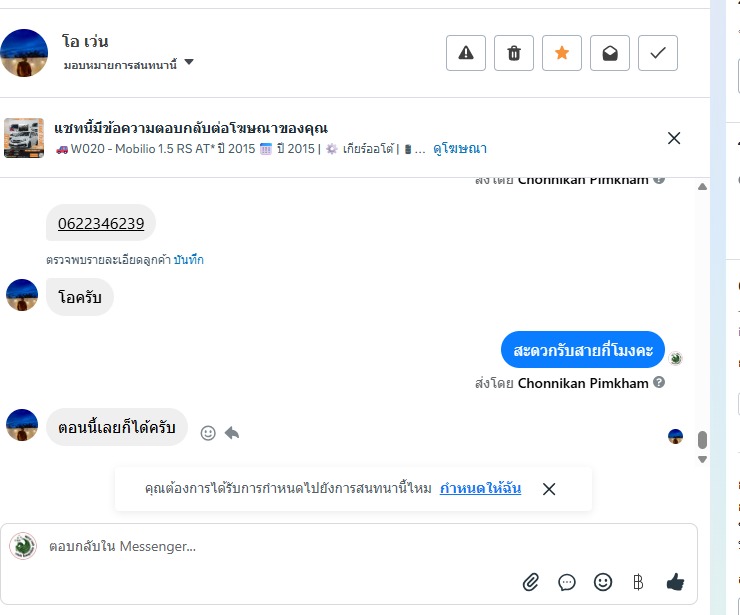Screen dimensions: 740x615
Task: Open saved replies speech bubble icon
Action: tap(567, 581)
